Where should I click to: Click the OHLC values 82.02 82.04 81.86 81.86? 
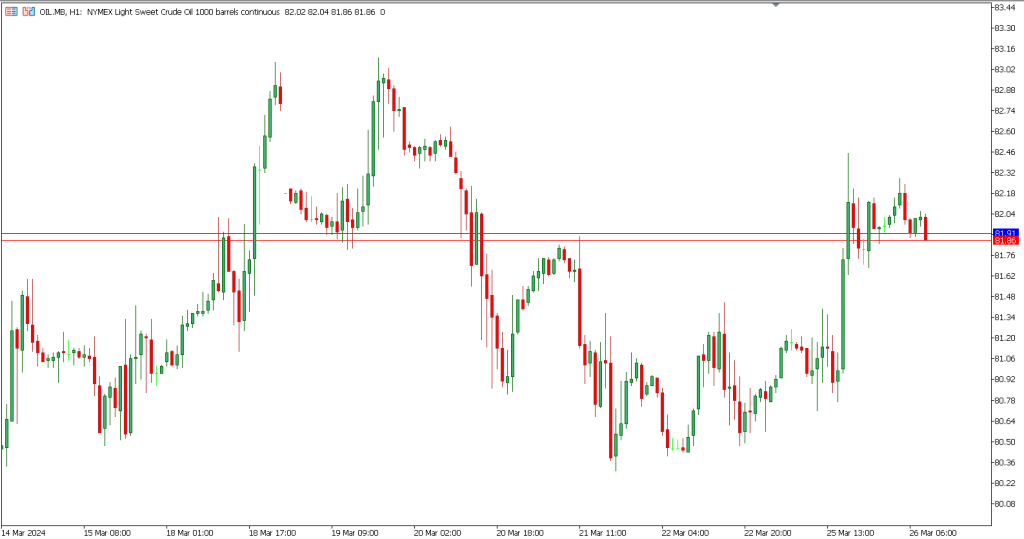click(330, 12)
